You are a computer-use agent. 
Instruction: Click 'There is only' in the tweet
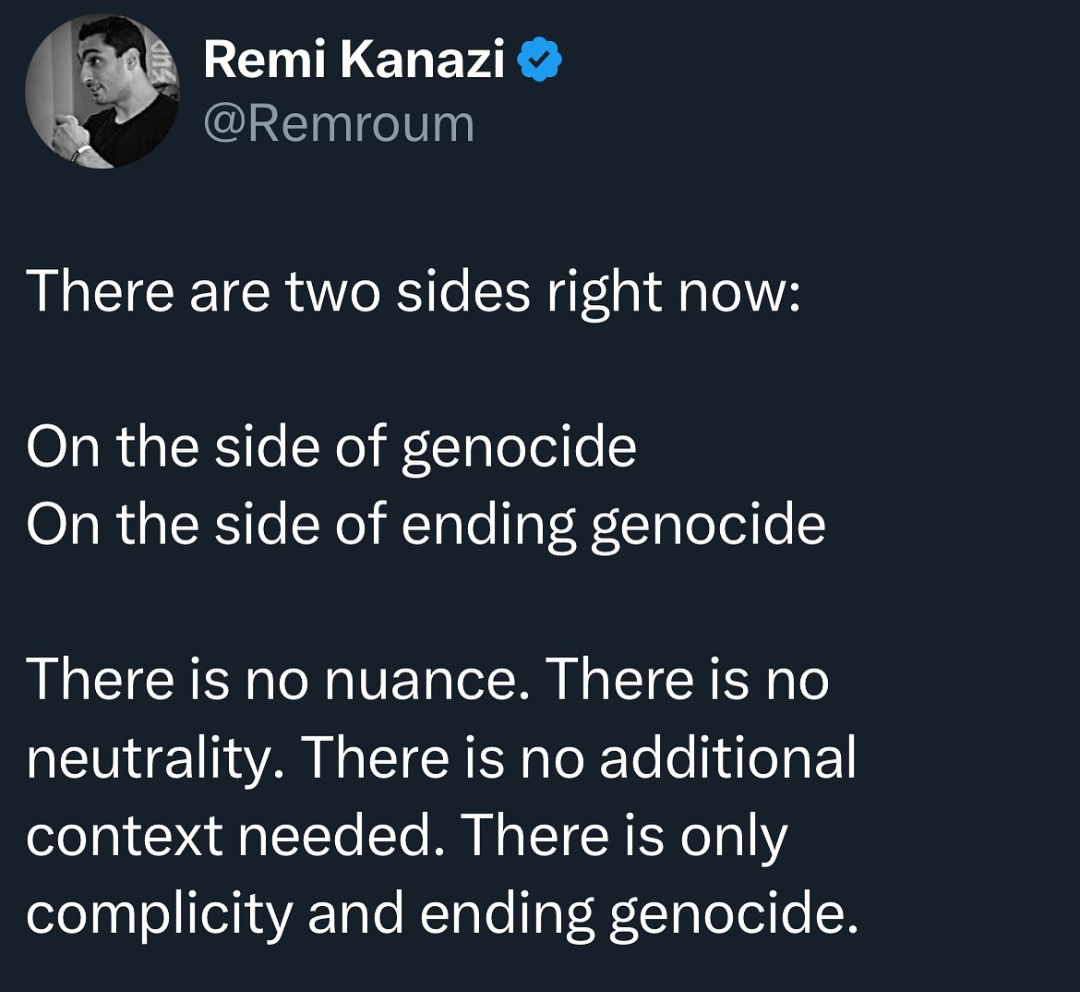coord(626,836)
